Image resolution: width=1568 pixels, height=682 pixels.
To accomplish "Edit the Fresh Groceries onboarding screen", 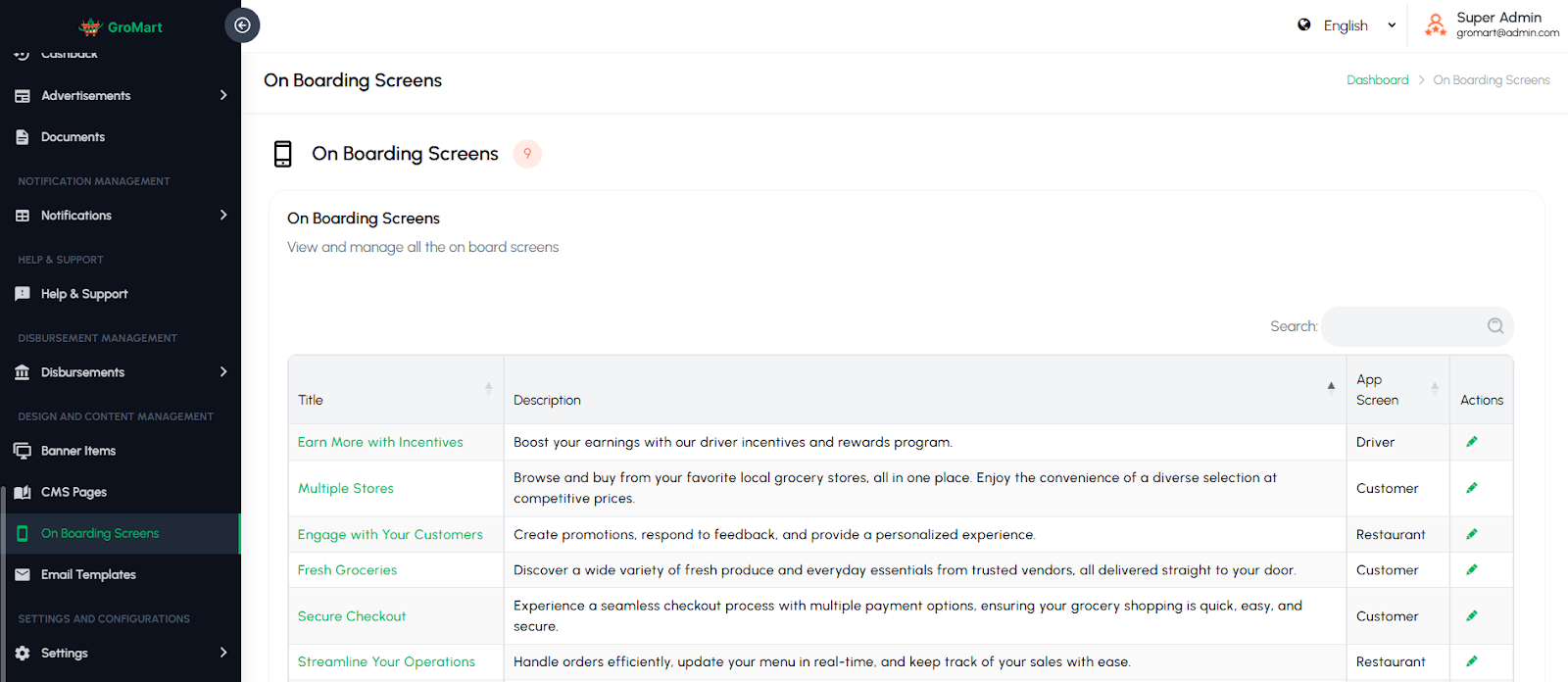I will (1471, 569).
